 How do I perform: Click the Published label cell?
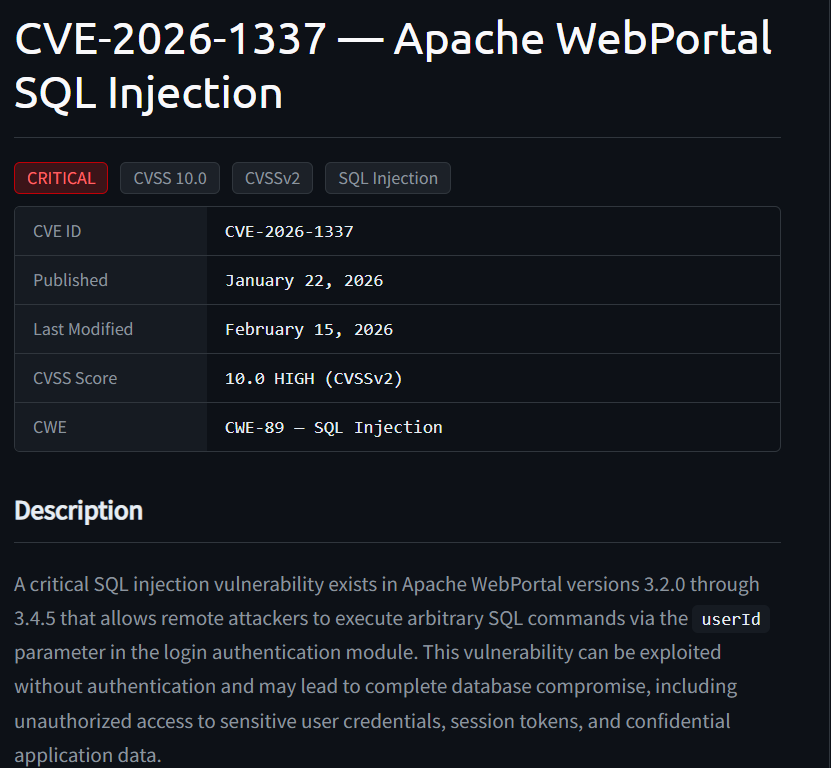[x=111, y=280]
